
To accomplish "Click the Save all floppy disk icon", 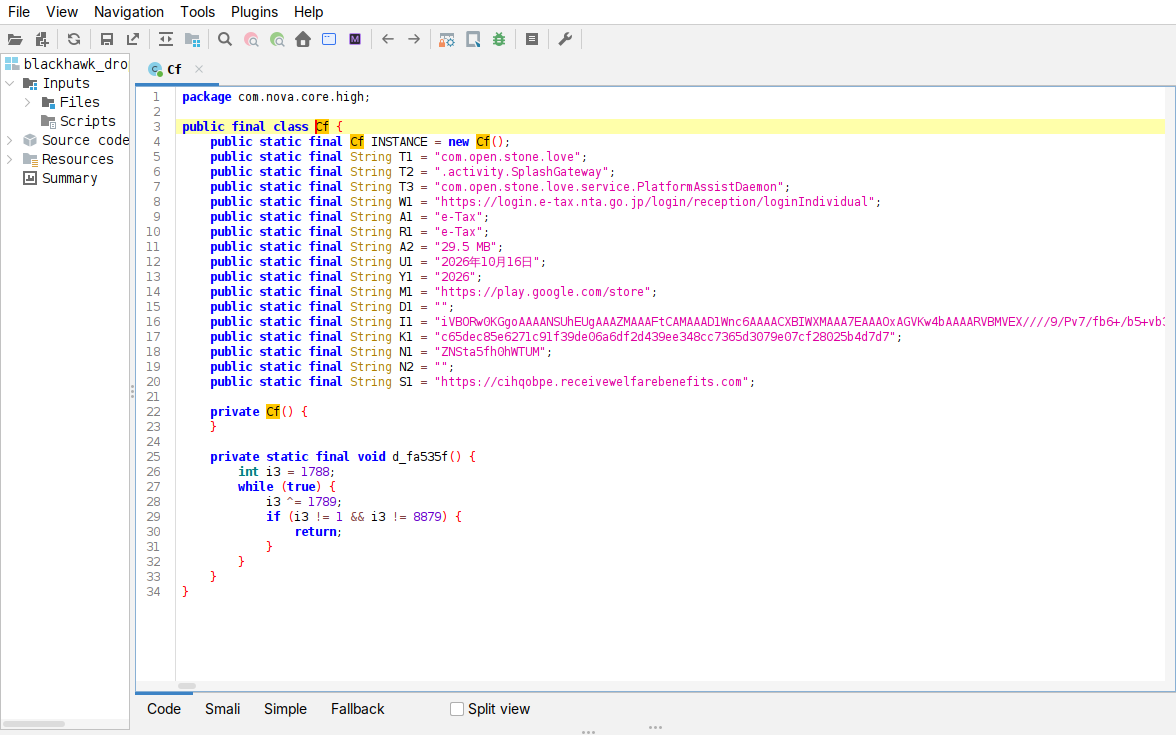I will (106, 40).
